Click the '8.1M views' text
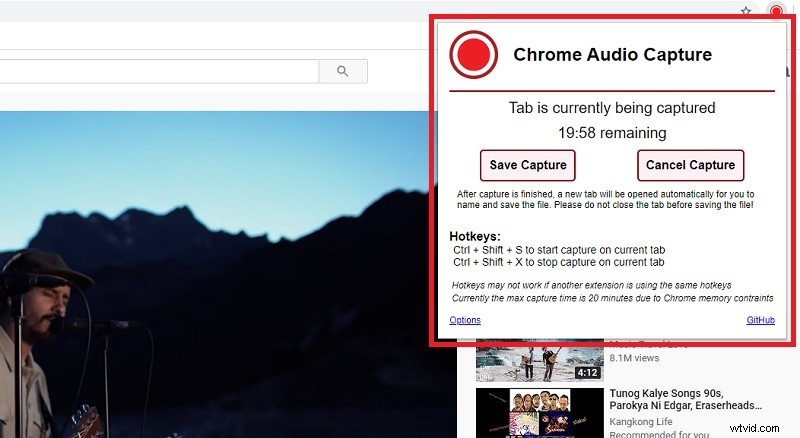800x438 pixels. click(x=634, y=358)
